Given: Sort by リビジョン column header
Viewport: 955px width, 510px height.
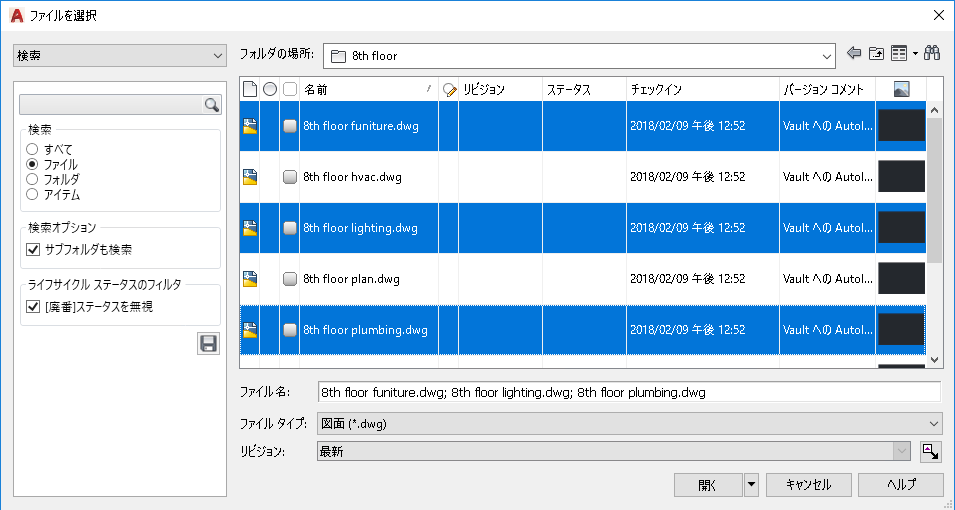Looking at the screenshot, I should coord(500,90).
